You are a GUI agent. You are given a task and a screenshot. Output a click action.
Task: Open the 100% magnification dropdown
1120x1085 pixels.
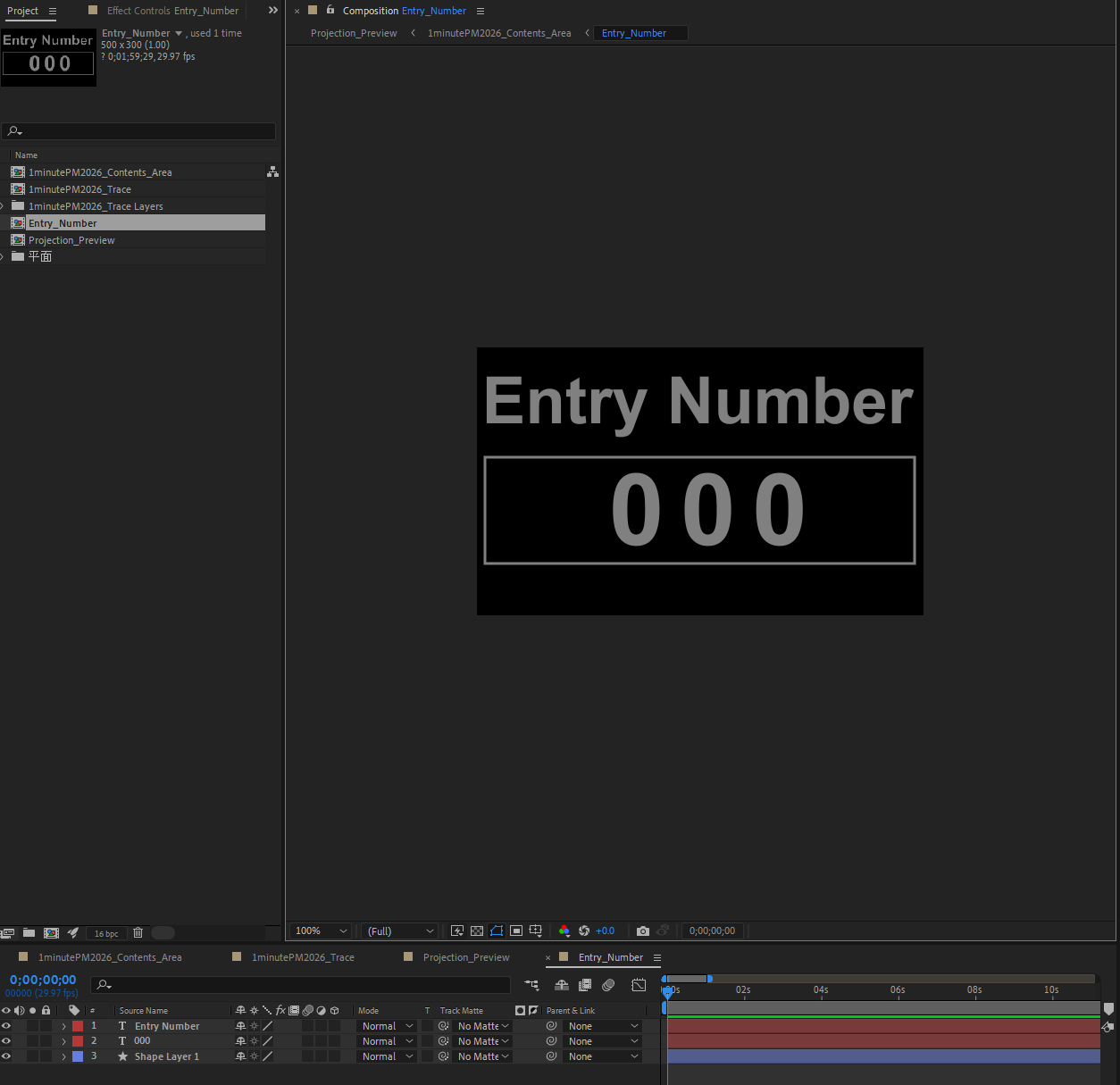tap(322, 931)
